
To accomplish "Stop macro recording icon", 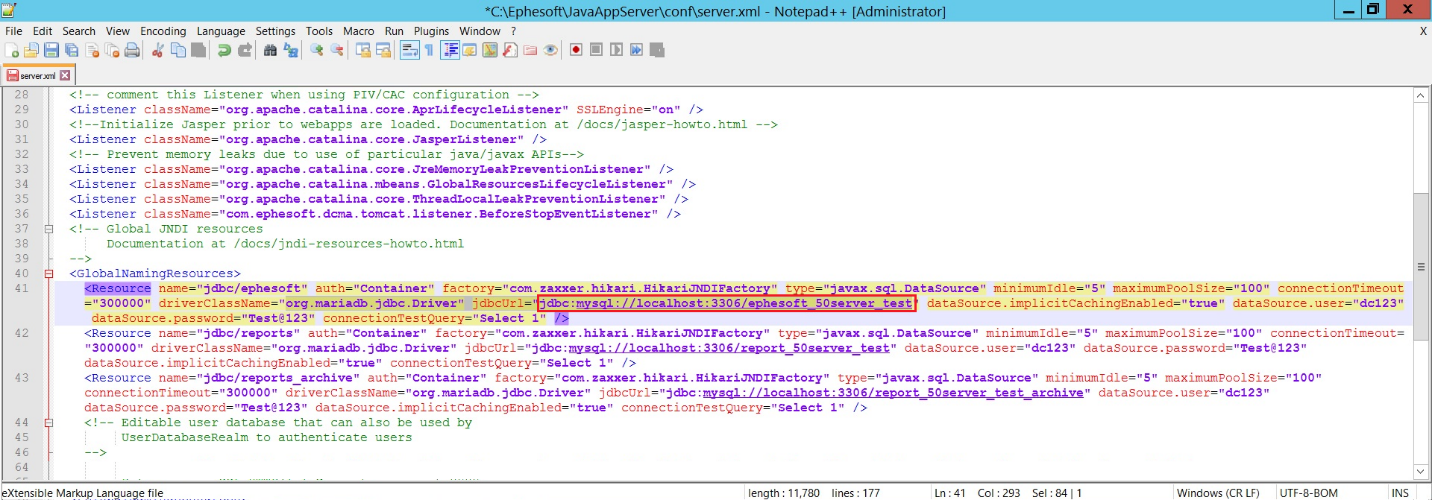I will pyautogui.click(x=596, y=50).
